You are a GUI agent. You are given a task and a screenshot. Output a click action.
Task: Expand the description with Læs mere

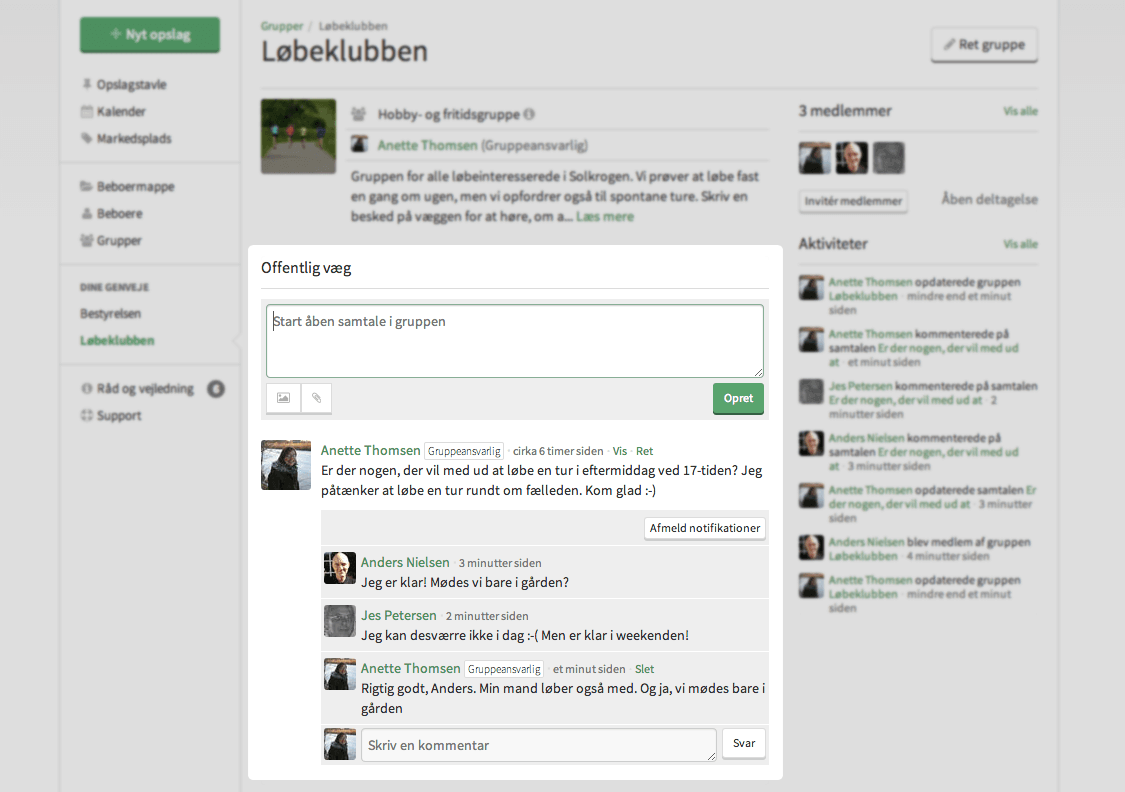[603, 216]
